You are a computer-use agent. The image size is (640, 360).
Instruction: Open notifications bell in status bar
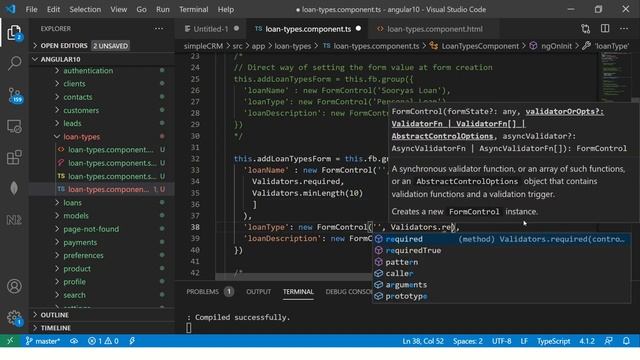point(626,341)
